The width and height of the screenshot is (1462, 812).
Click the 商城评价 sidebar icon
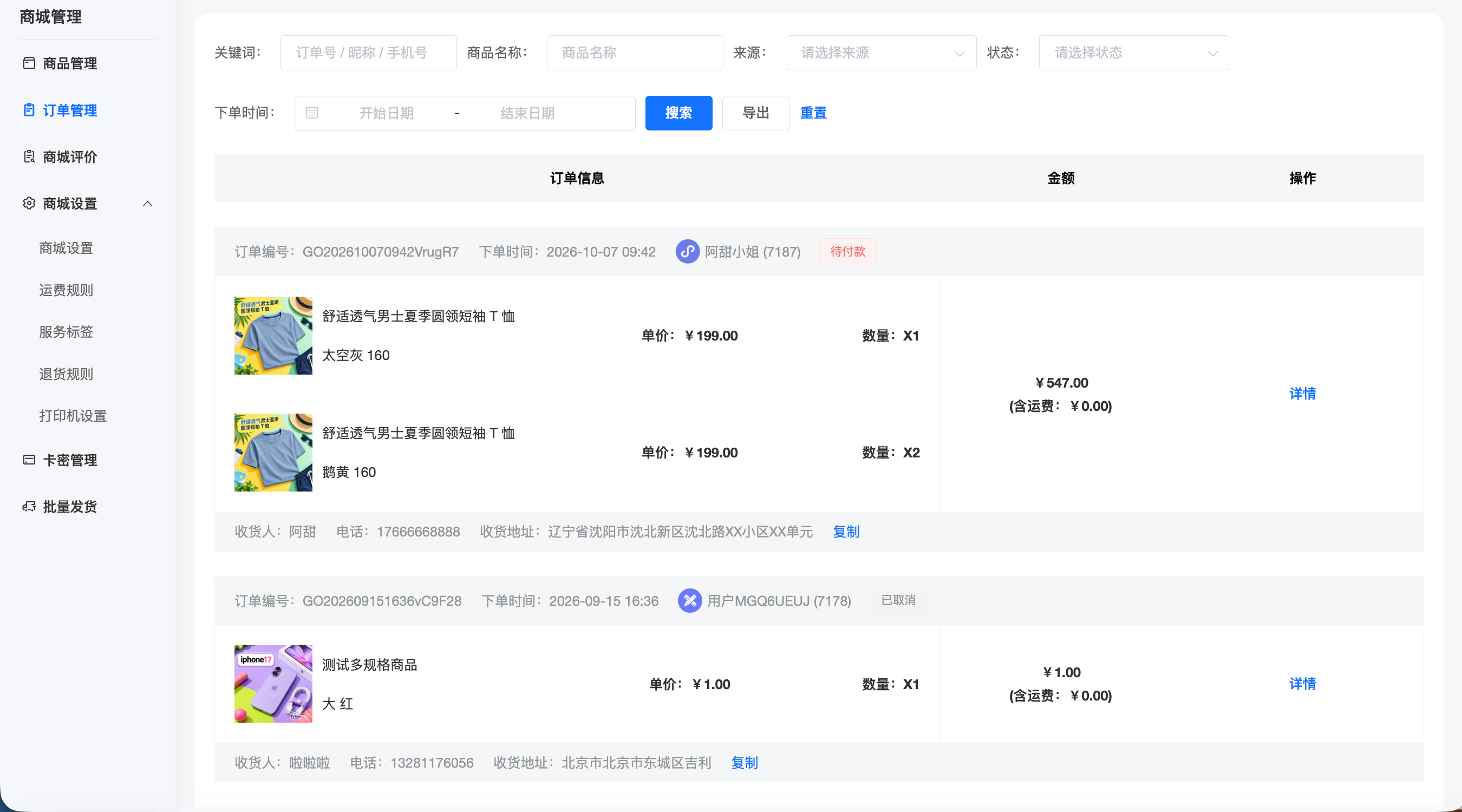[29, 156]
